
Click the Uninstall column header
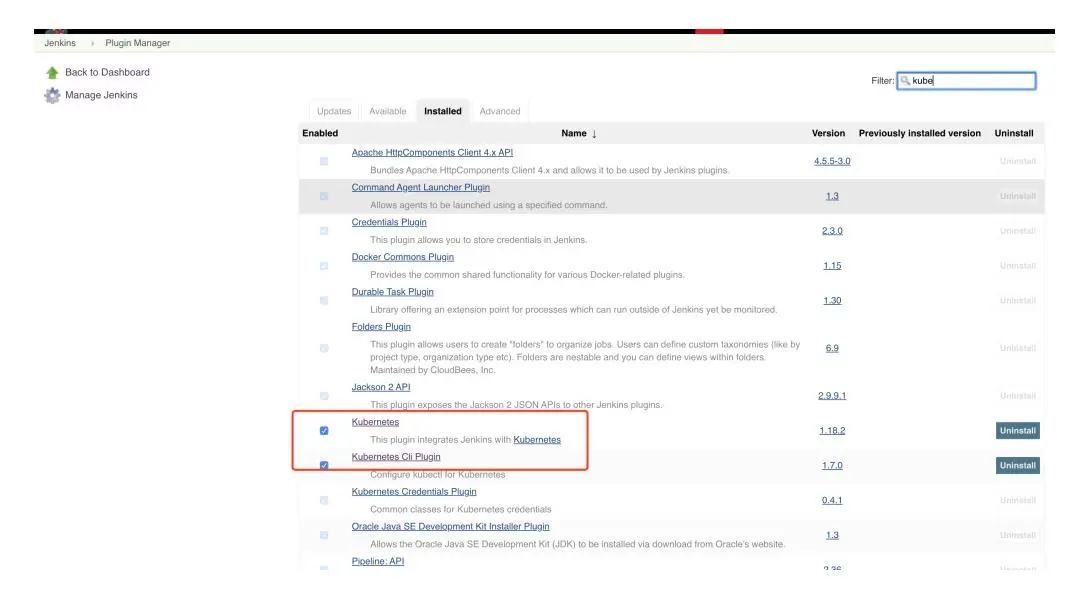click(x=1014, y=134)
